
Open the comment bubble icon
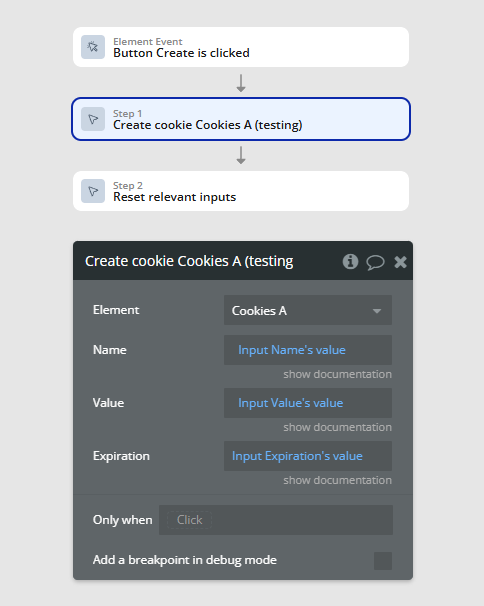click(375, 262)
